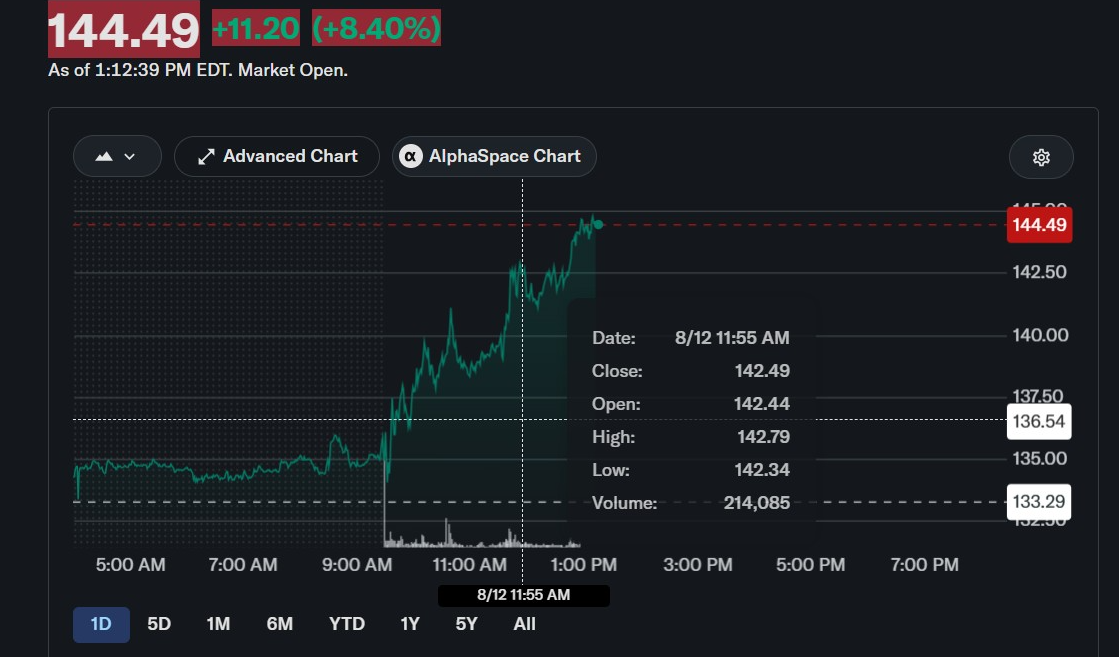Image resolution: width=1119 pixels, height=657 pixels.
Task: Click the mountain chart type icon
Action: [x=104, y=156]
